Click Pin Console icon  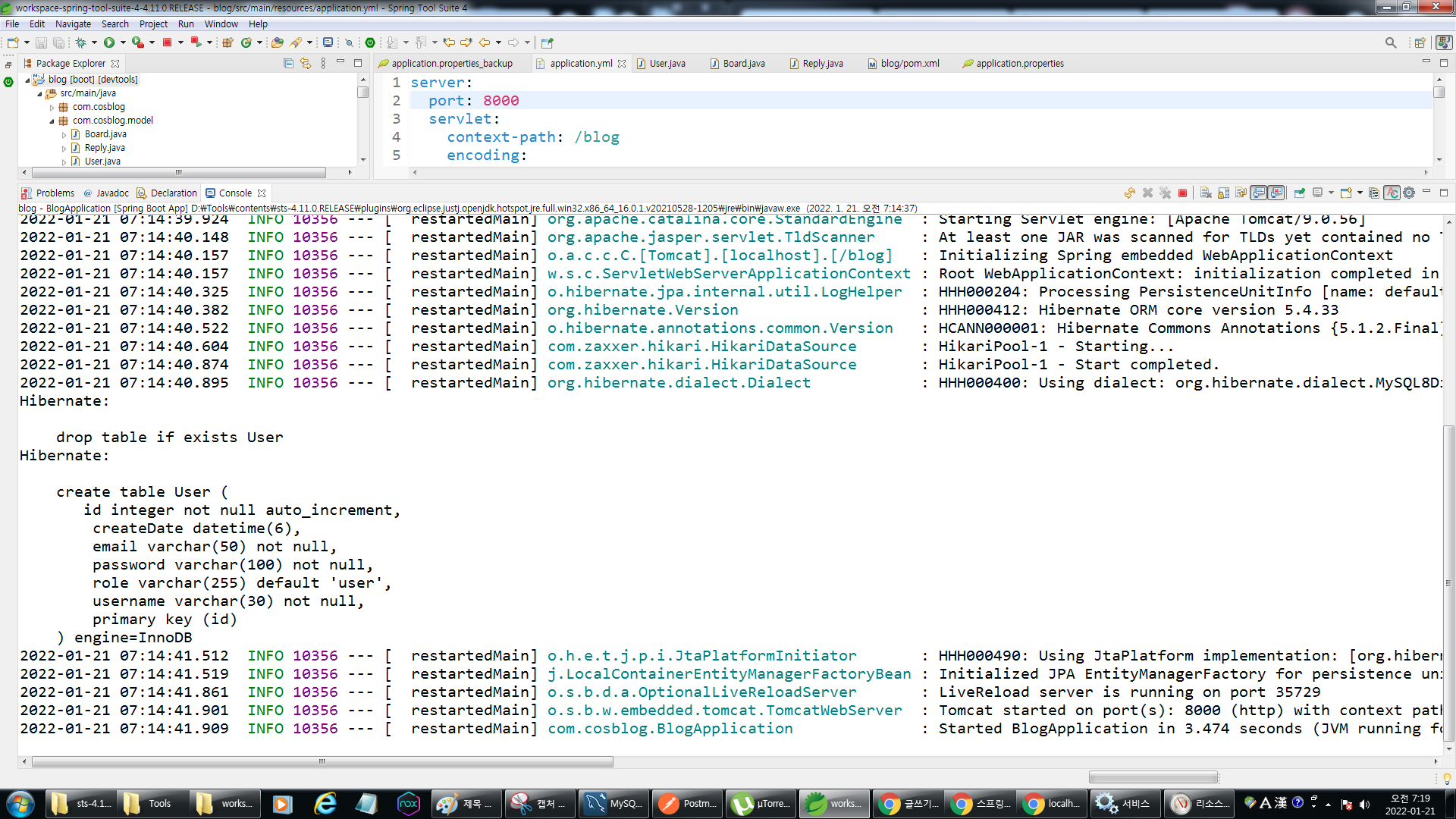[x=1300, y=193]
